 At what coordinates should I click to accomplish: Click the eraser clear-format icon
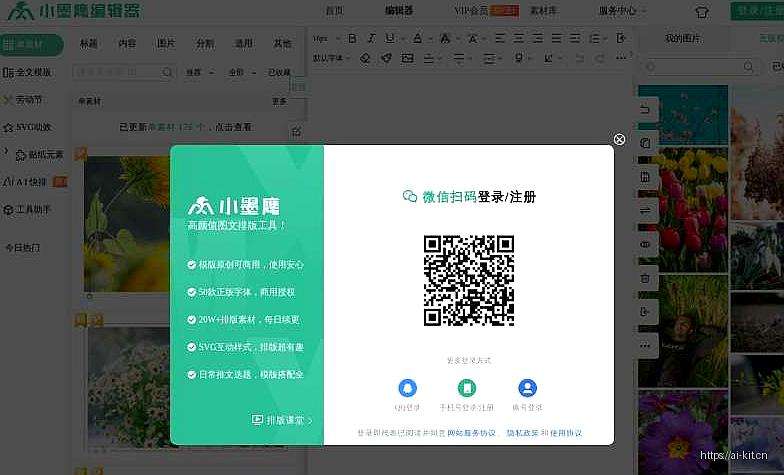pos(365,58)
